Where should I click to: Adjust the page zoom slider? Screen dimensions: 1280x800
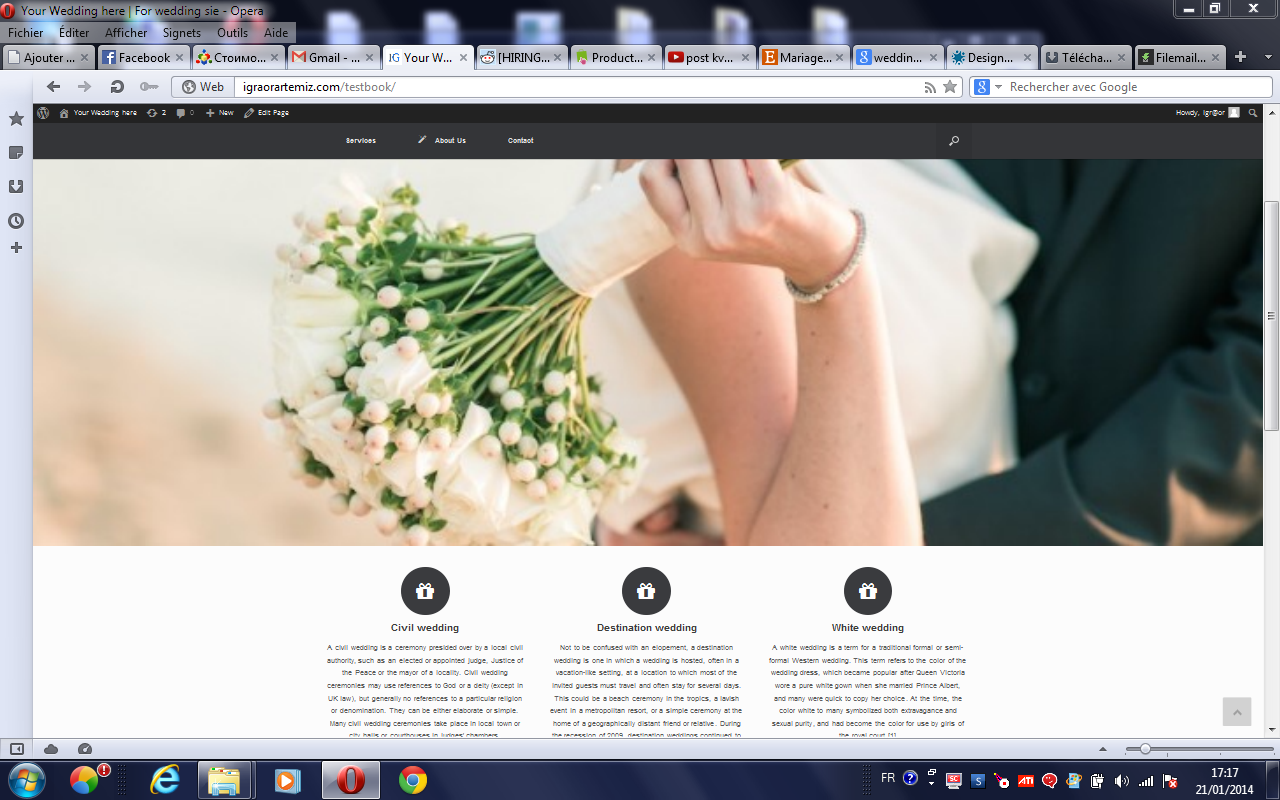tap(1145, 749)
